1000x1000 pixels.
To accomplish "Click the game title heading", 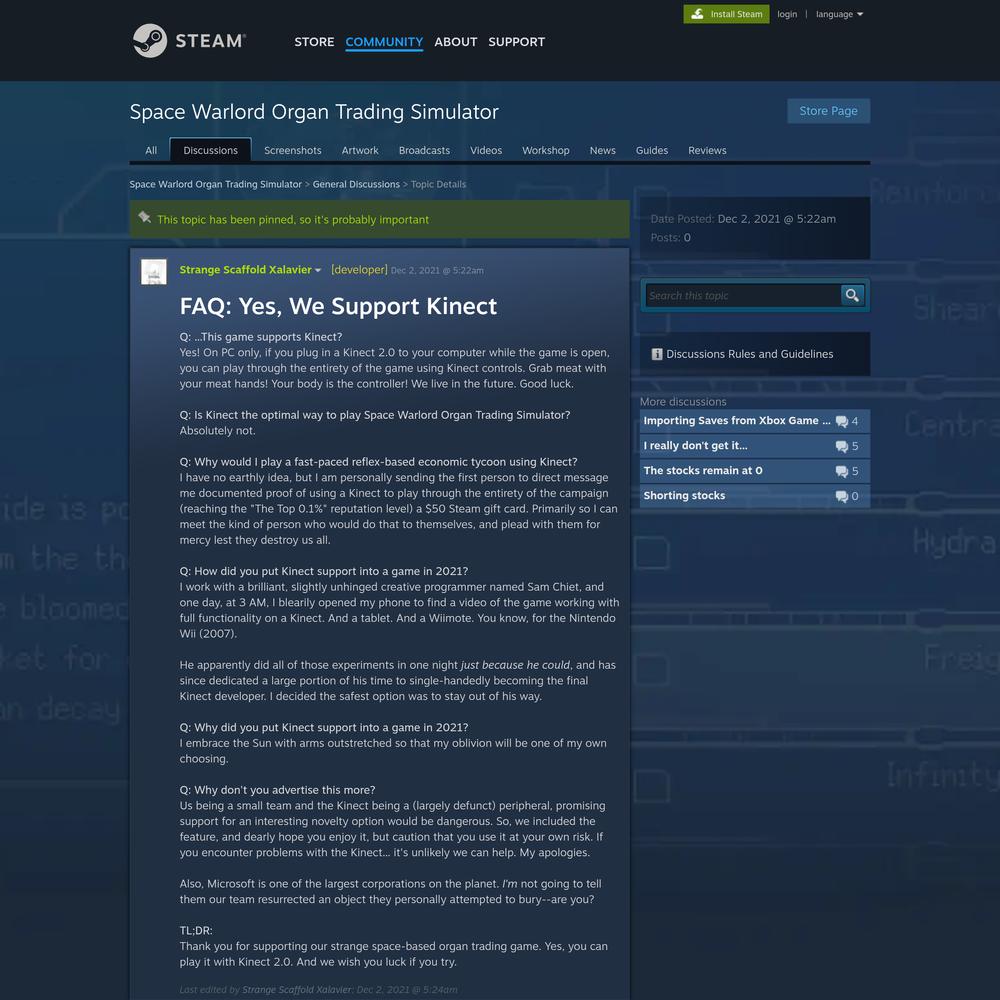I will [314, 112].
